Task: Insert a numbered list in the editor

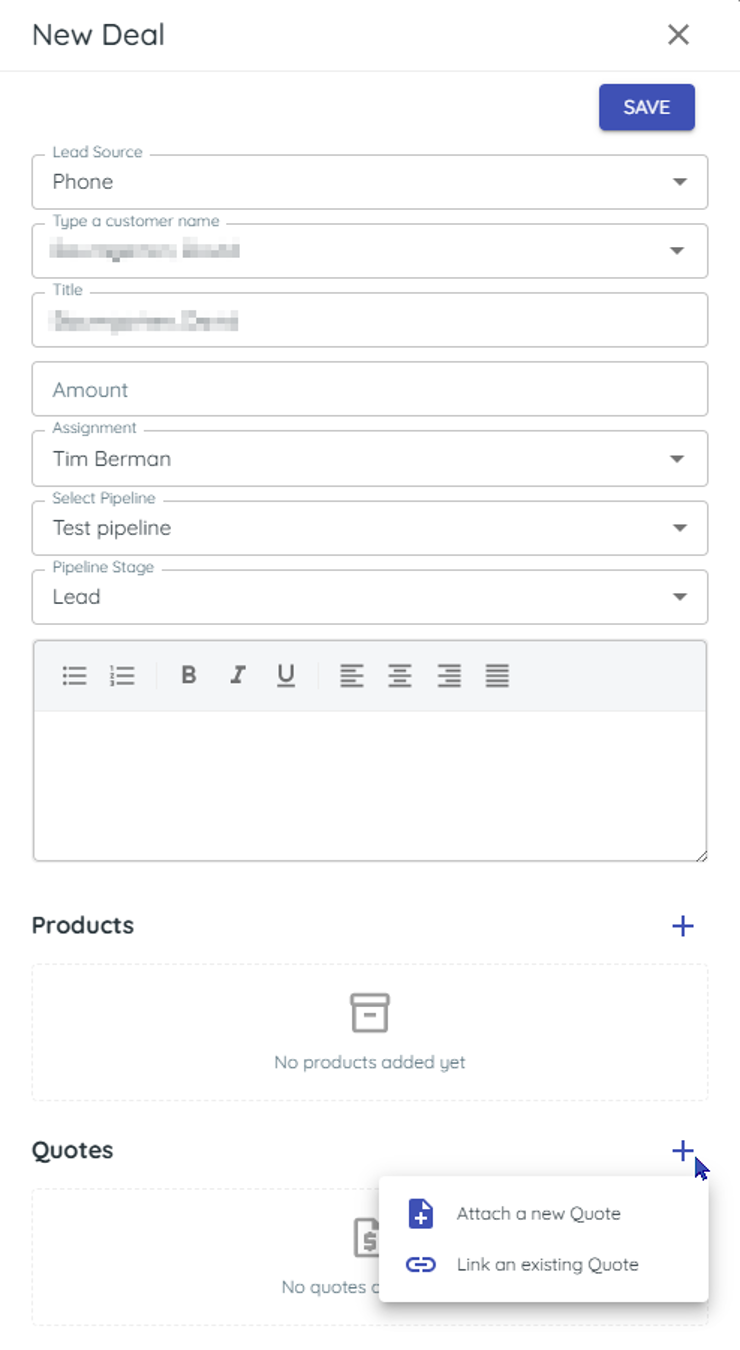Action: pos(123,676)
